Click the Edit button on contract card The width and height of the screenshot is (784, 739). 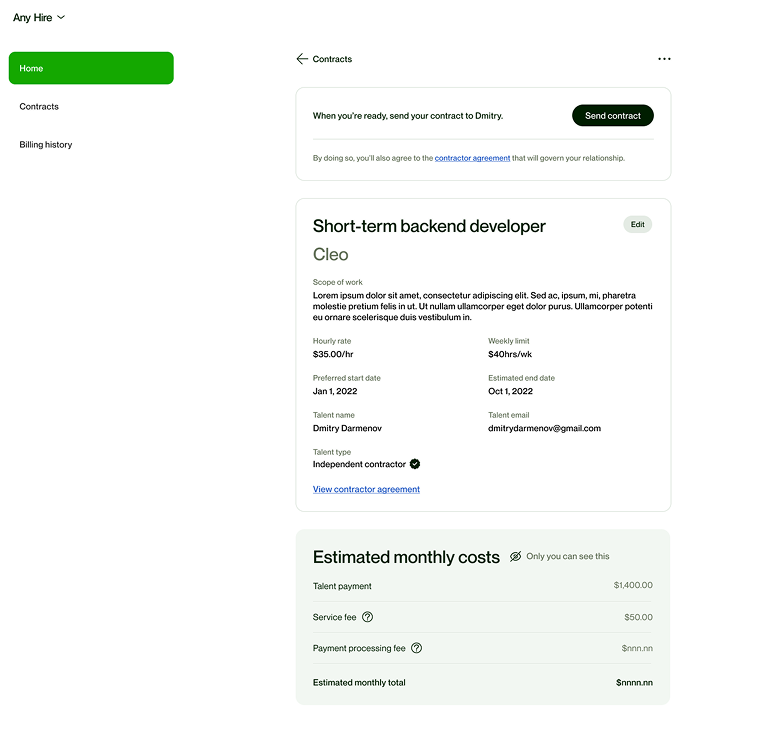(x=638, y=224)
